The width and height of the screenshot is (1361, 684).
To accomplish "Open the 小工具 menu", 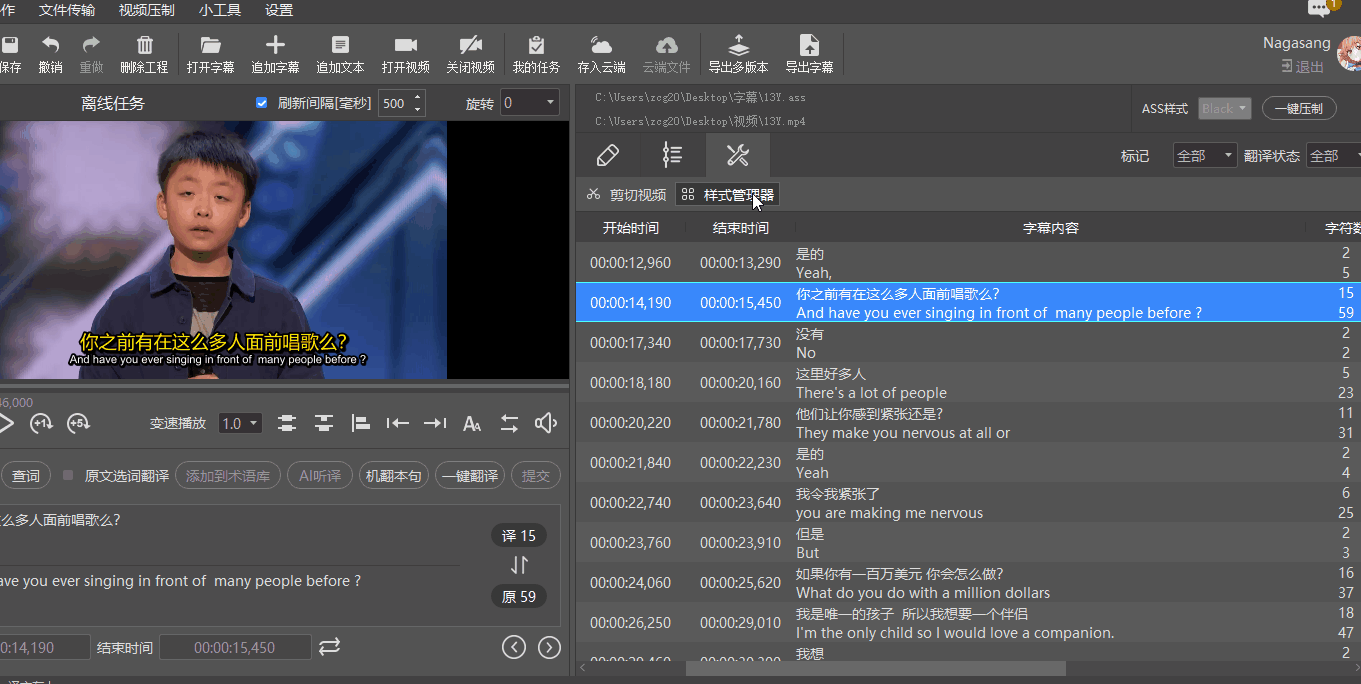I will tap(219, 10).
